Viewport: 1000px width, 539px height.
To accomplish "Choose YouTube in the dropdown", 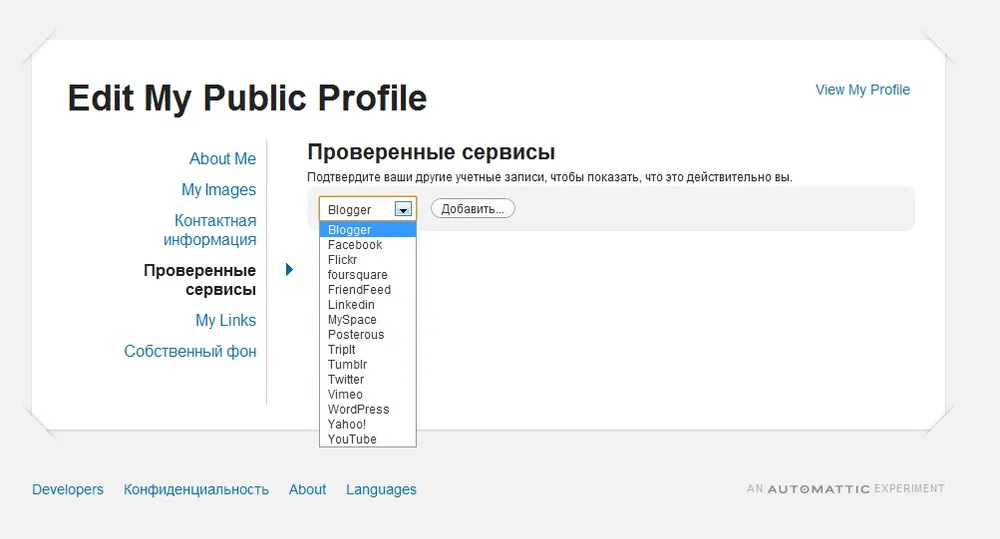I will (x=352, y=439).
